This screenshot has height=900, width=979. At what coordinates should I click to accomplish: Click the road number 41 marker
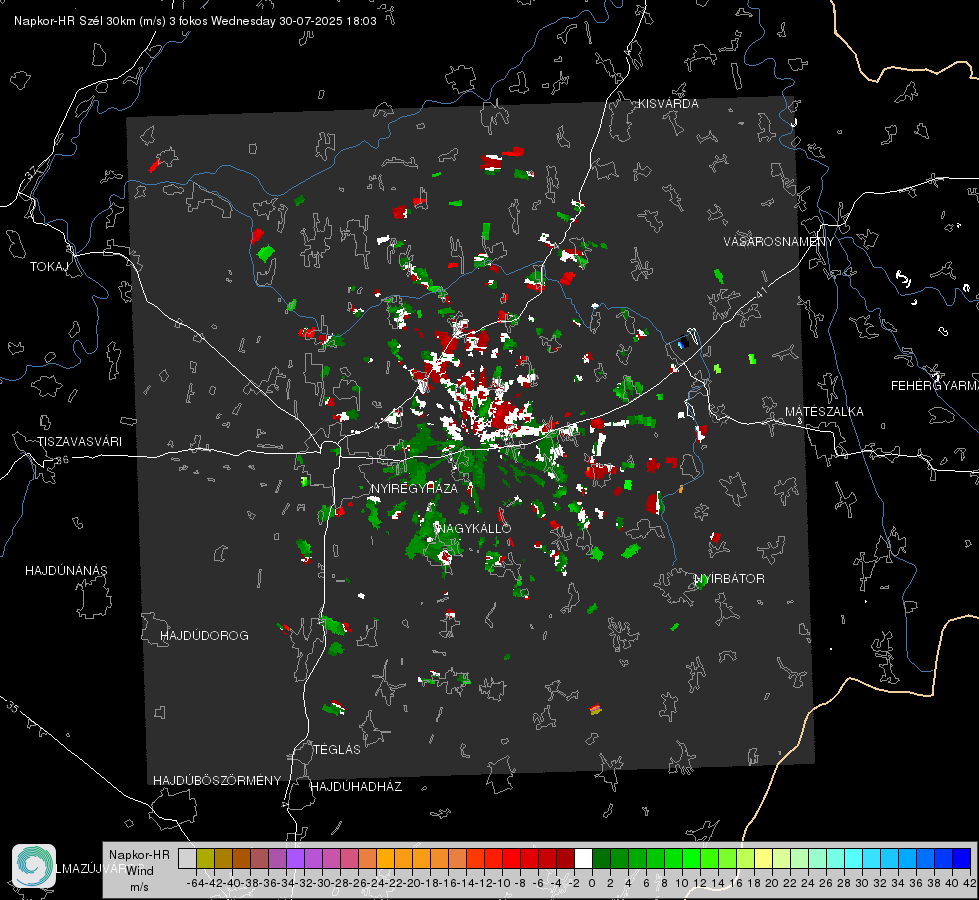click(760, 292)
